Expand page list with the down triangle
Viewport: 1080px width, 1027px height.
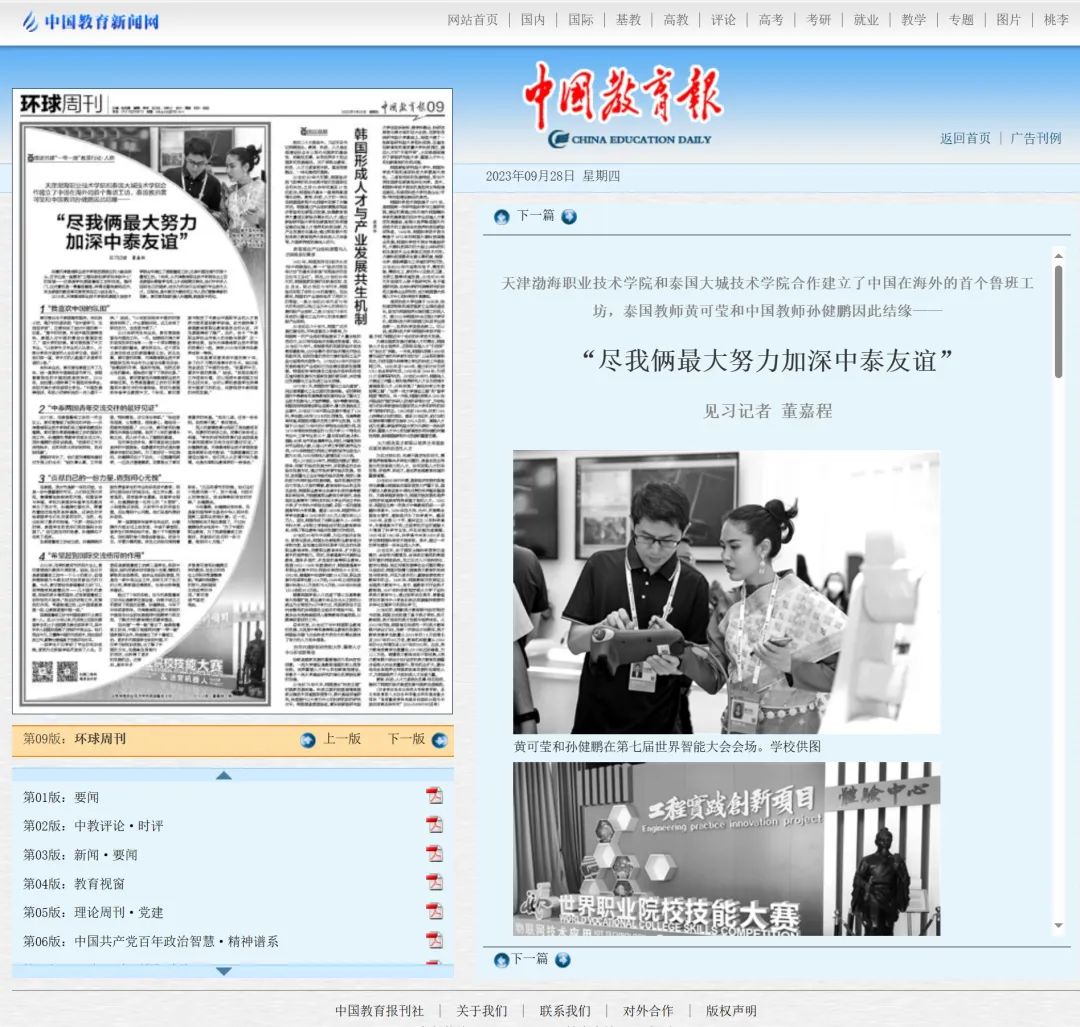tap(224, 971)
